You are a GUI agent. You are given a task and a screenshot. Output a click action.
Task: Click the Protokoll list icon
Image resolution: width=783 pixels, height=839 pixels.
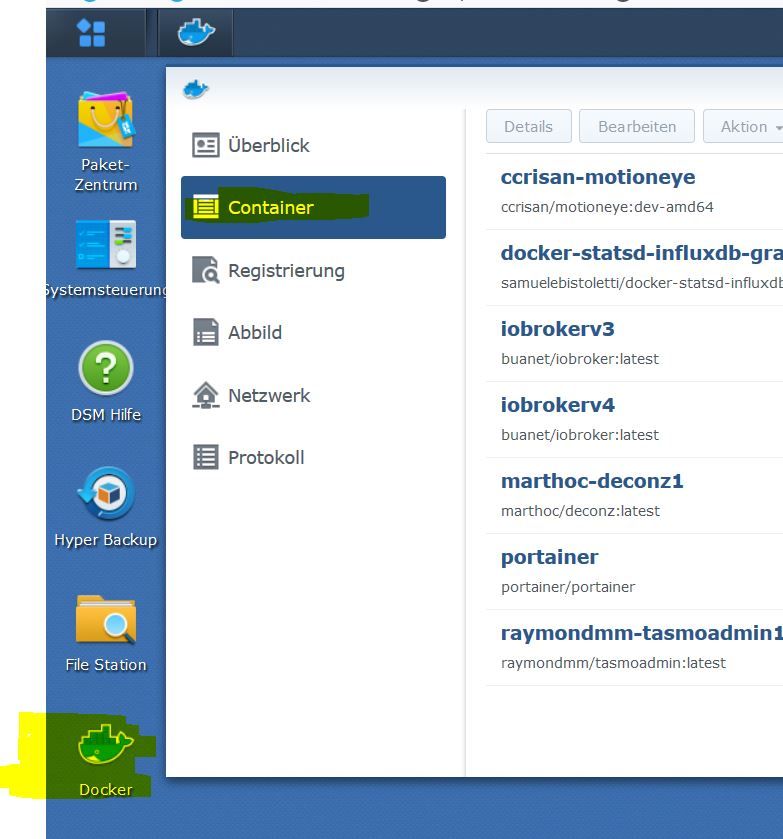point(206,457)
